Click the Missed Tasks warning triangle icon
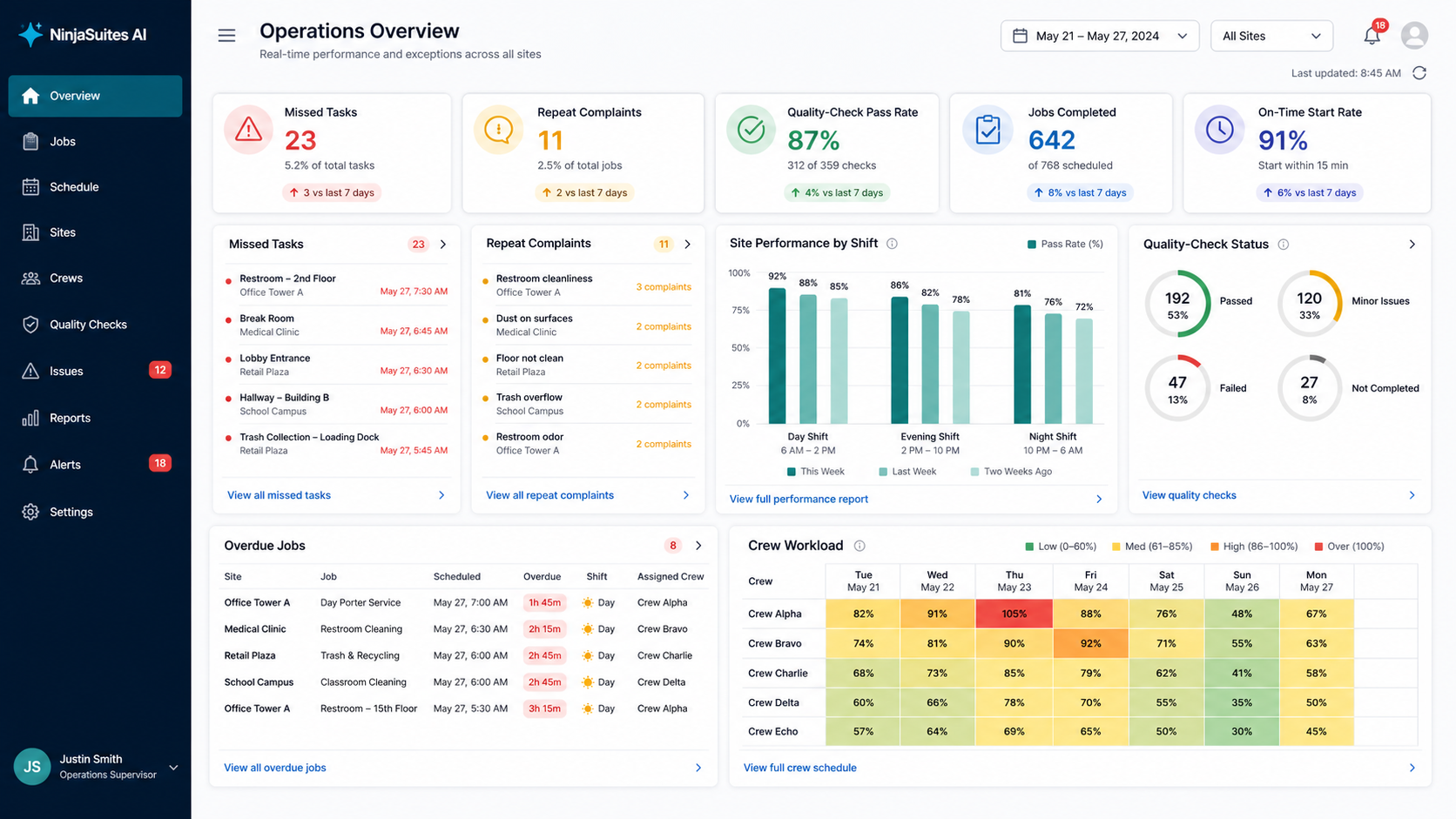 click(248, 130)
